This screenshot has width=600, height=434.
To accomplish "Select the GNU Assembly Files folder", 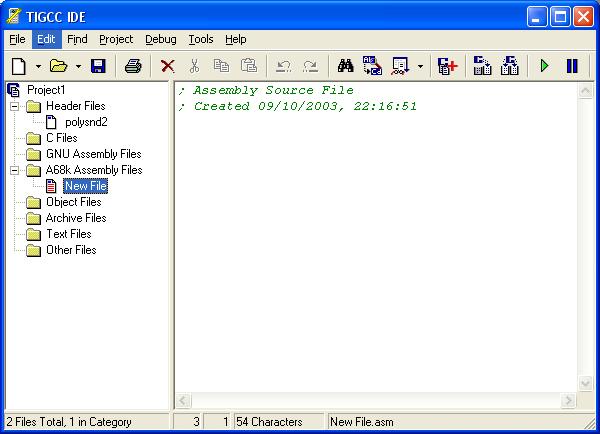I will 94,154.
